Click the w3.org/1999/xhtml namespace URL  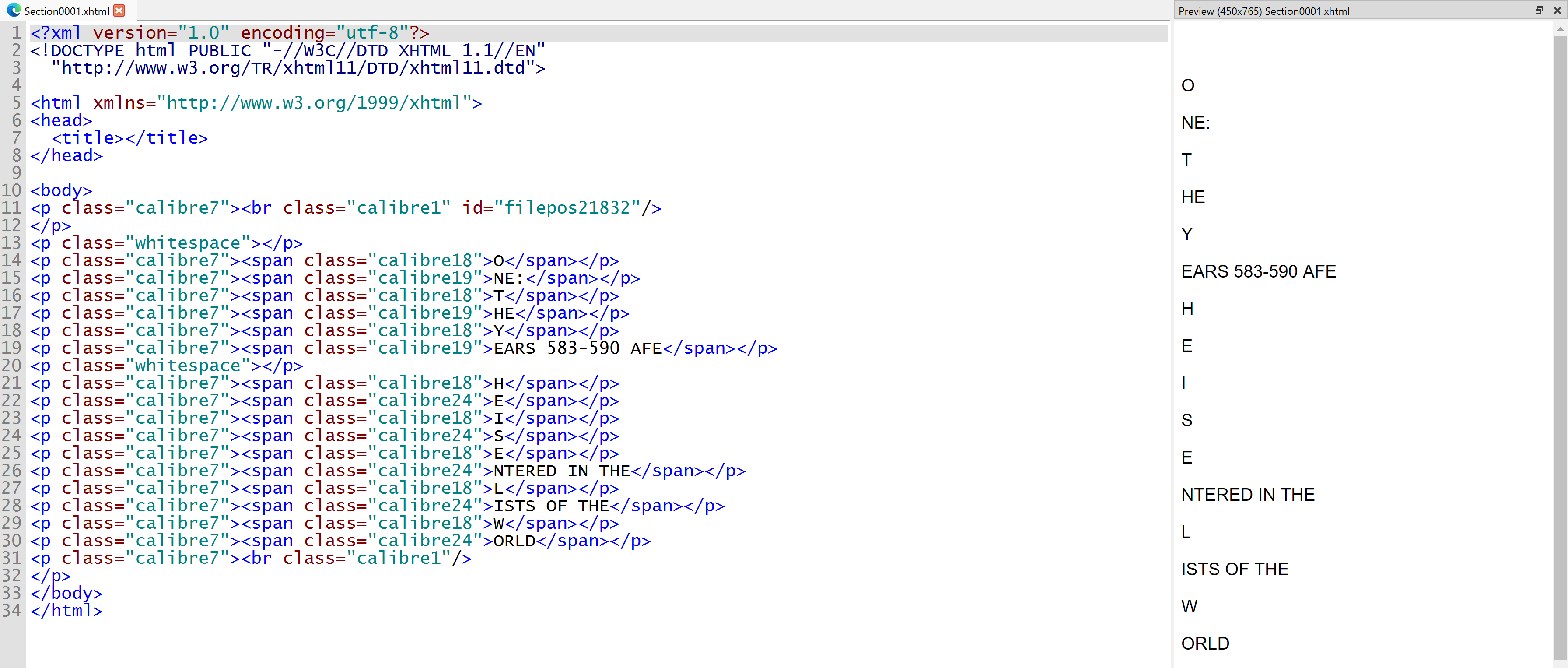[314, 103]
